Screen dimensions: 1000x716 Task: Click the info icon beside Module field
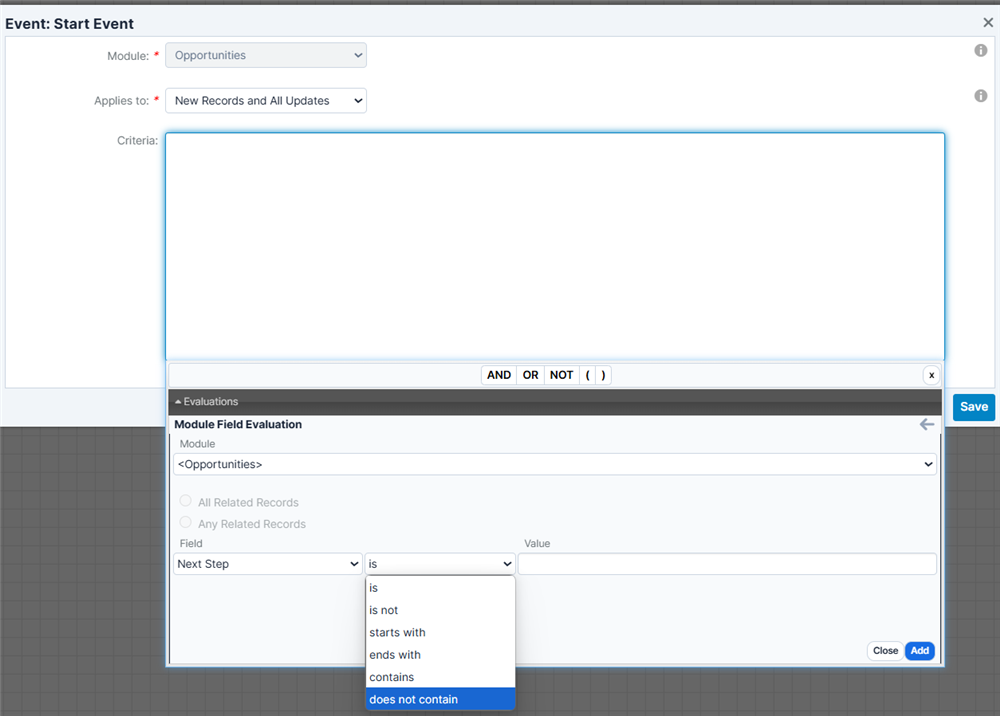[980, 51]
